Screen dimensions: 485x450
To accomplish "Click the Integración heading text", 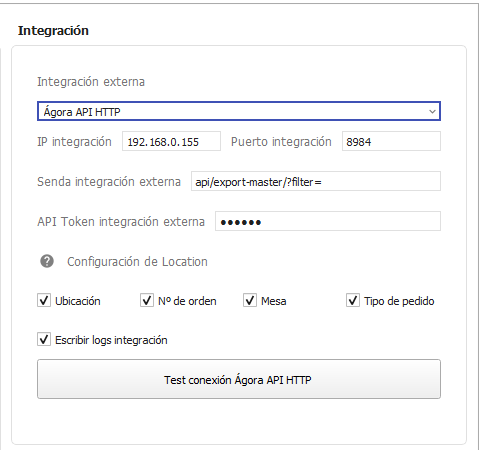I will [x=53, y=31].
